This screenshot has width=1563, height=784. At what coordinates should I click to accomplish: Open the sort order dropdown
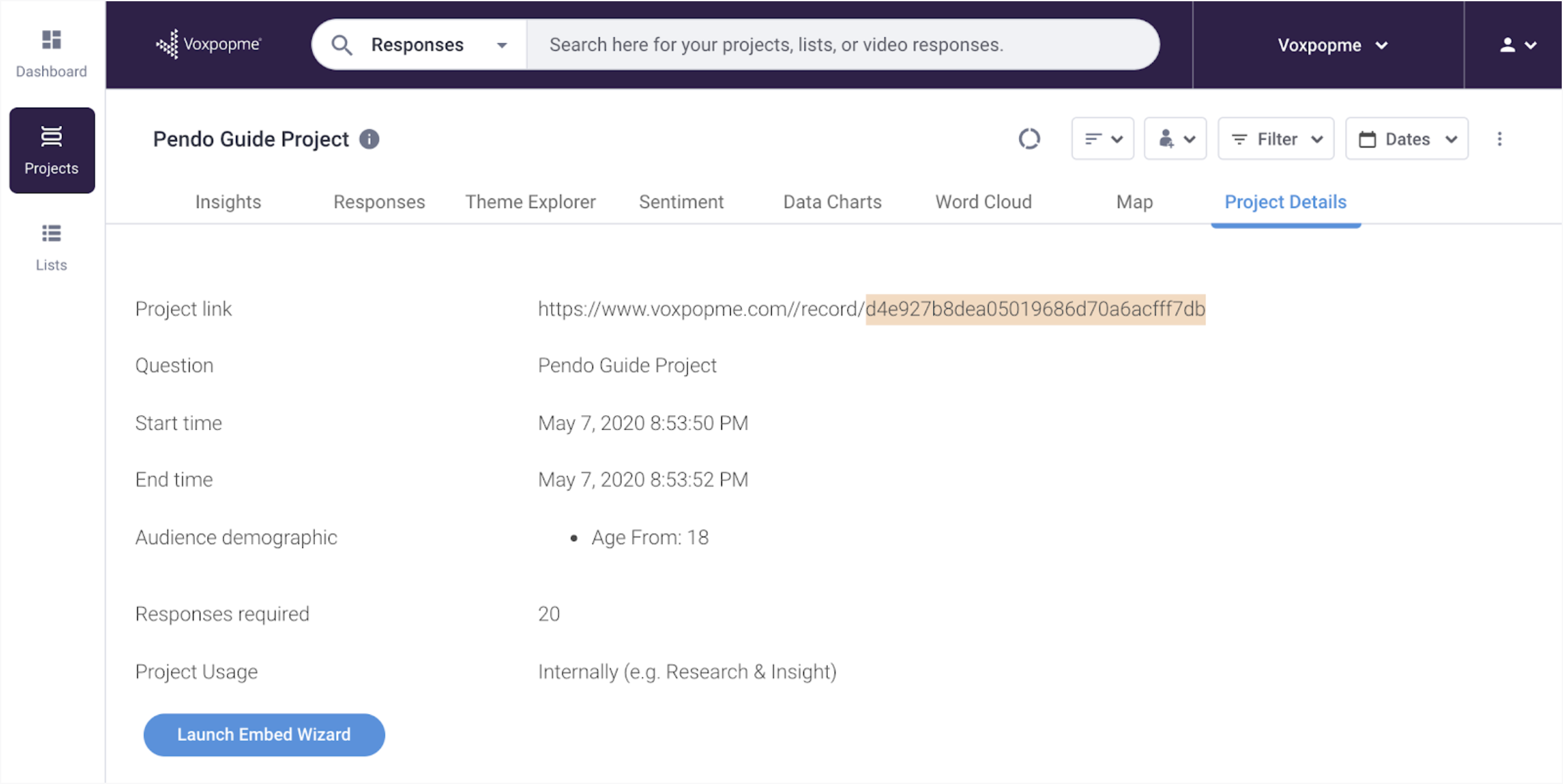(1103, 138)
